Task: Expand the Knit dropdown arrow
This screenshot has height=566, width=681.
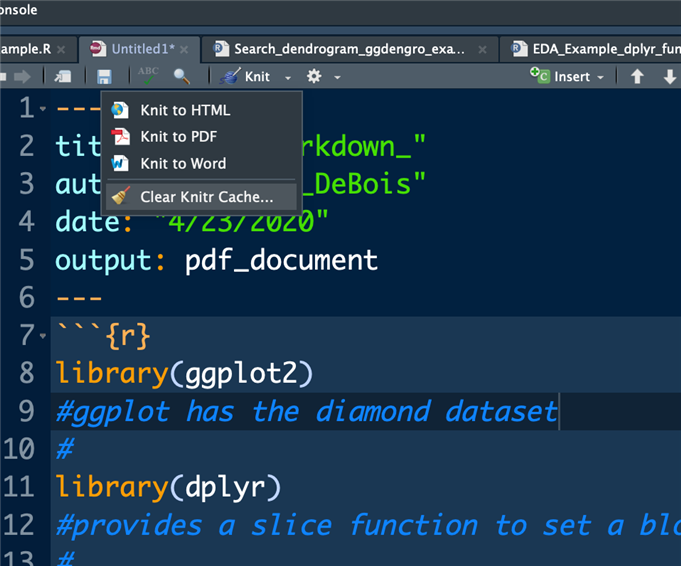Action: pos(288,78)
